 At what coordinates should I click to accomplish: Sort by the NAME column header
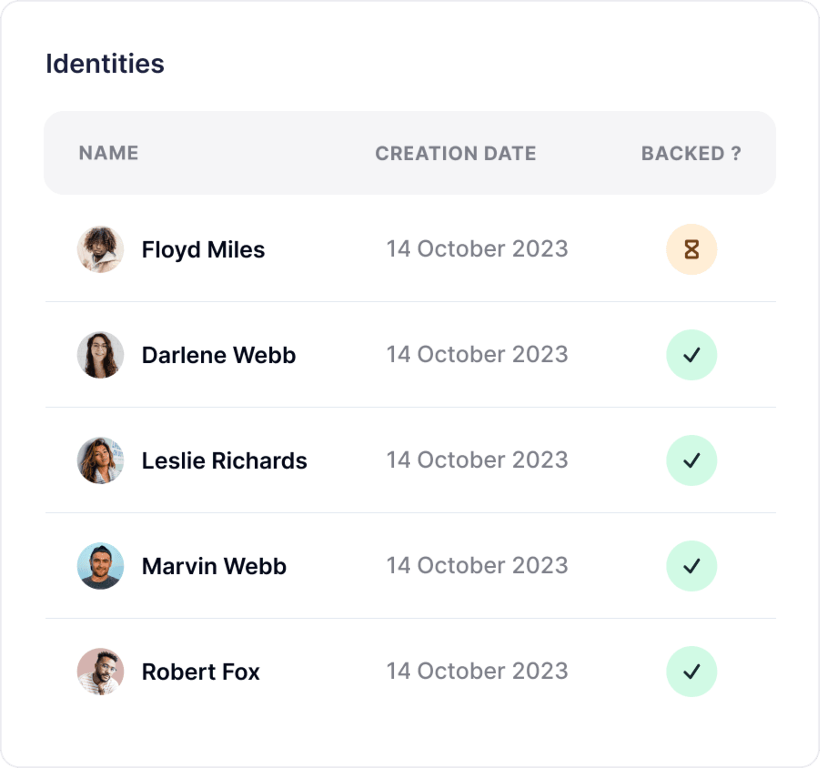point(108,153)
